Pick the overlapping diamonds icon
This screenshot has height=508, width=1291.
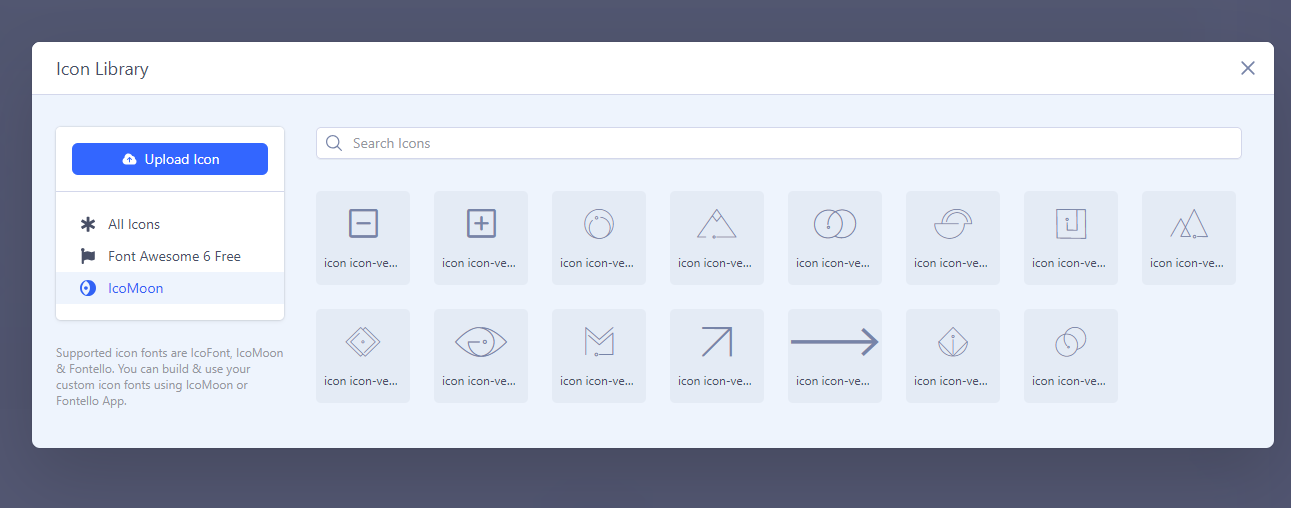point(362,355)
